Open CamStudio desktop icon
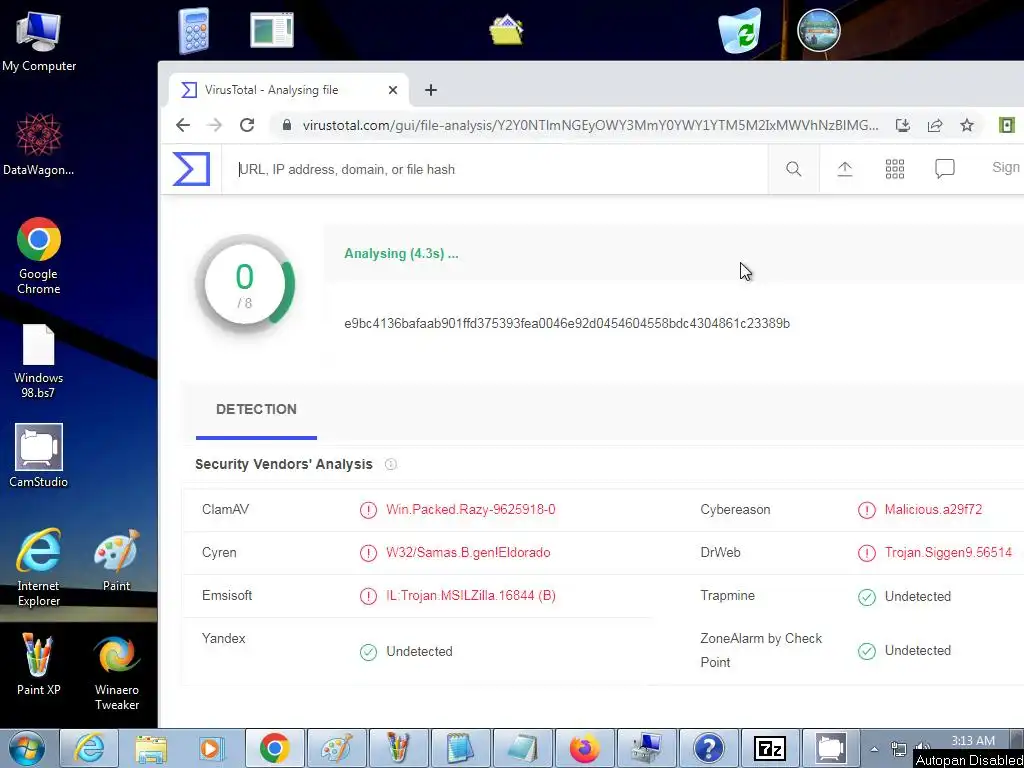 pos(39,456)
